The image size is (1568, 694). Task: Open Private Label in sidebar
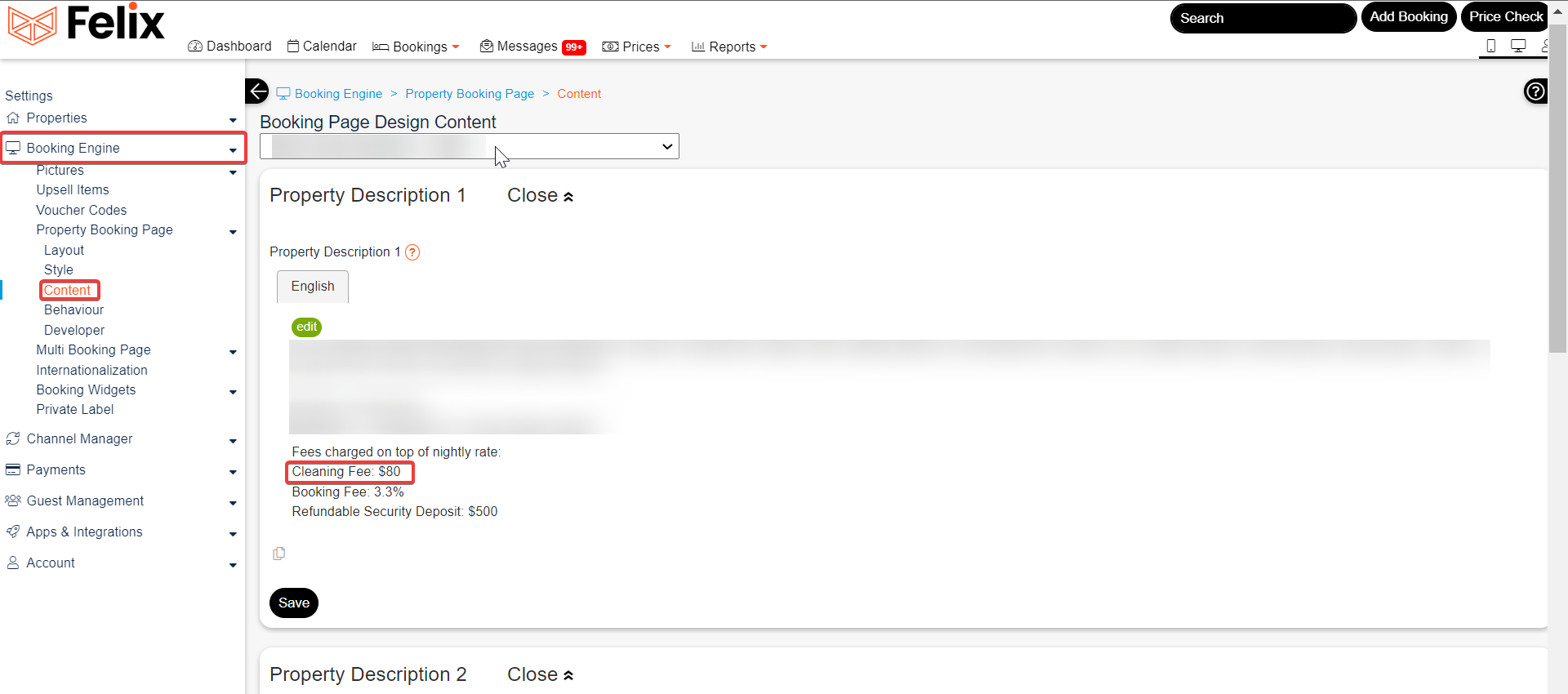pyautogui.click(x=75, y=410)
